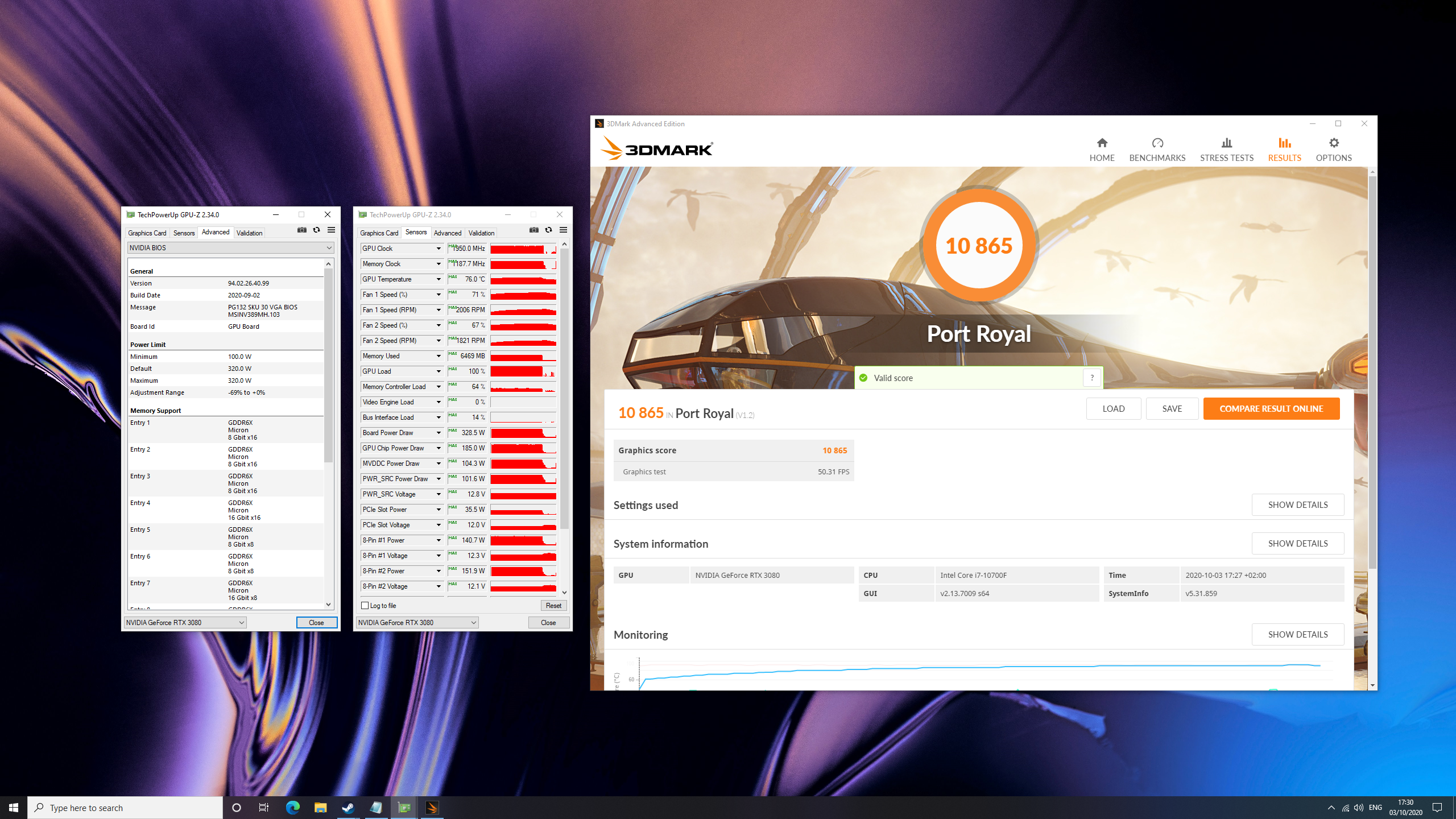Screen dimensions: 1456x819
Task: Expand Board Power Draw sensor dropdown
Action: (439, 433)
